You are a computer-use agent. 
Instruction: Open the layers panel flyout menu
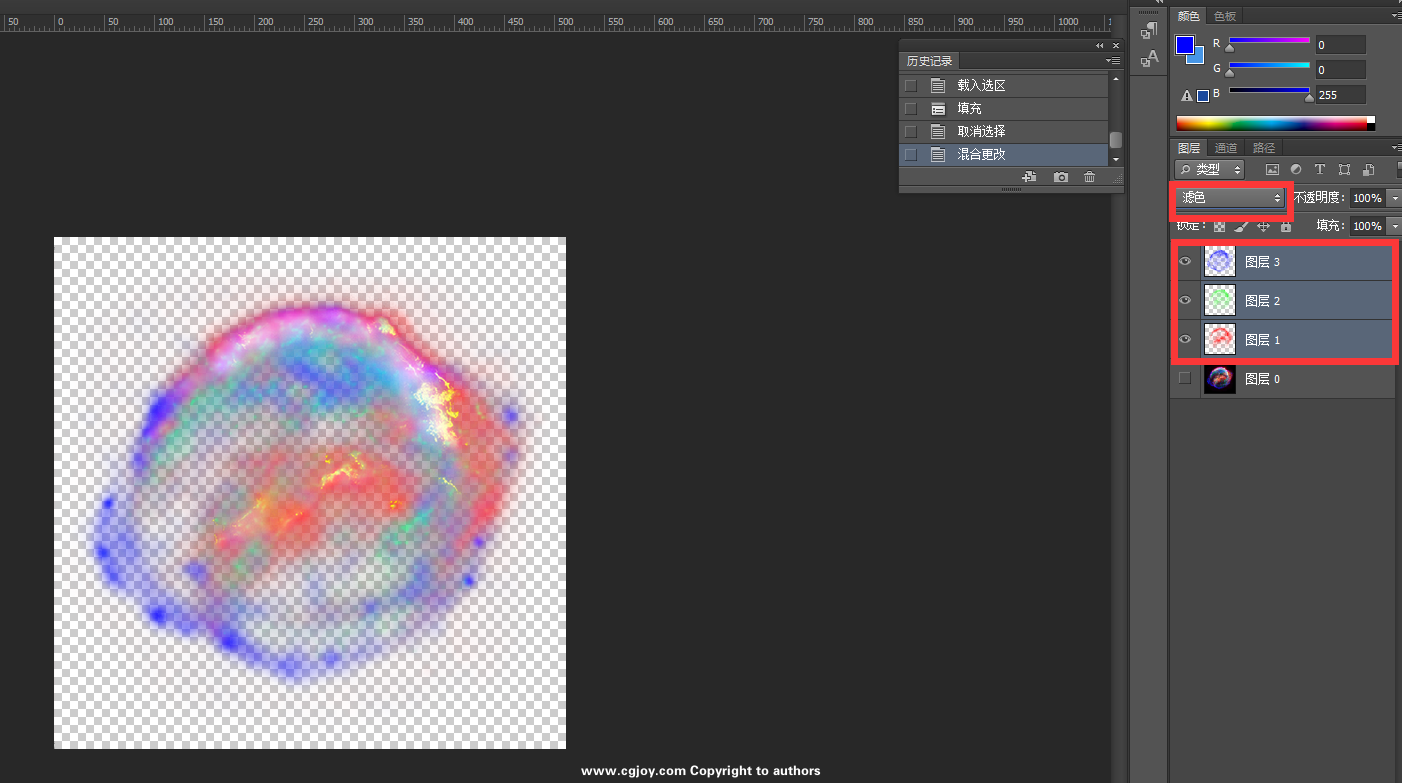click(1396, 148)
